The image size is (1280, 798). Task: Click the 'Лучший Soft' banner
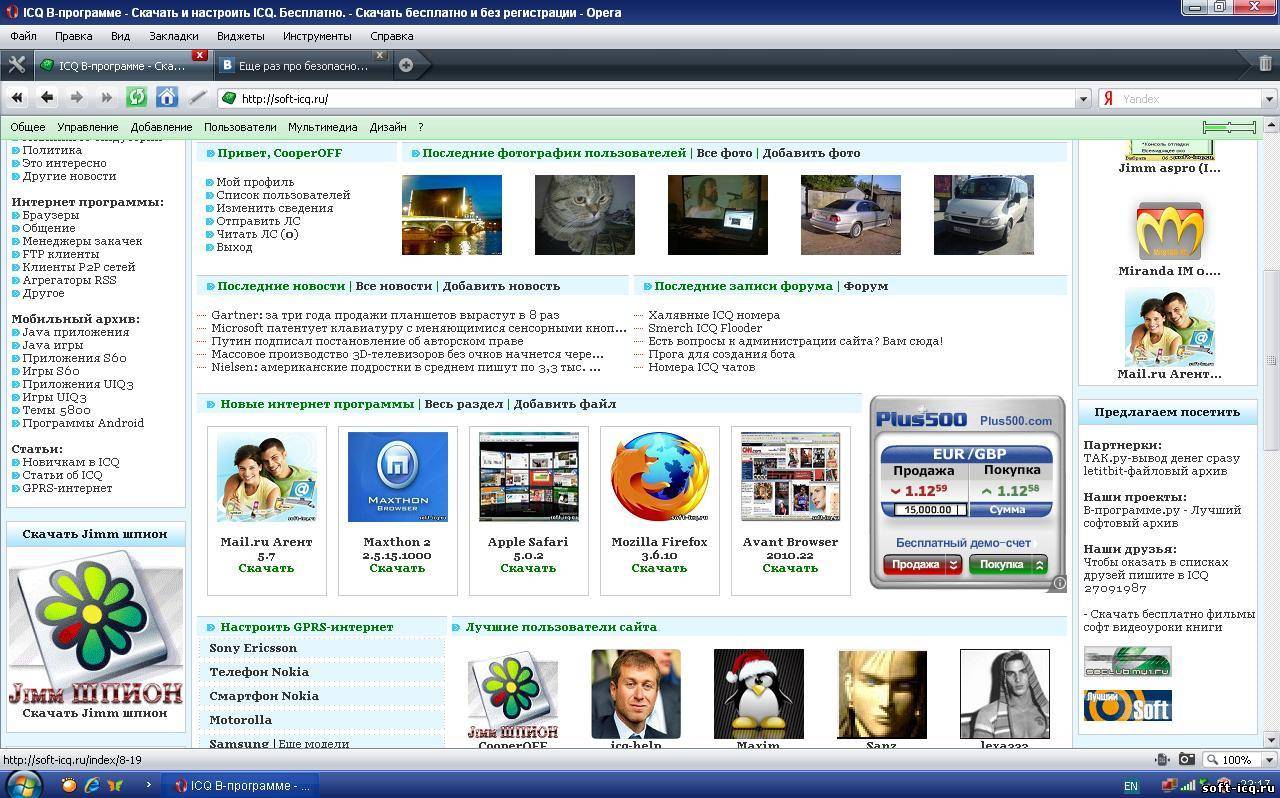[1128, 705]
